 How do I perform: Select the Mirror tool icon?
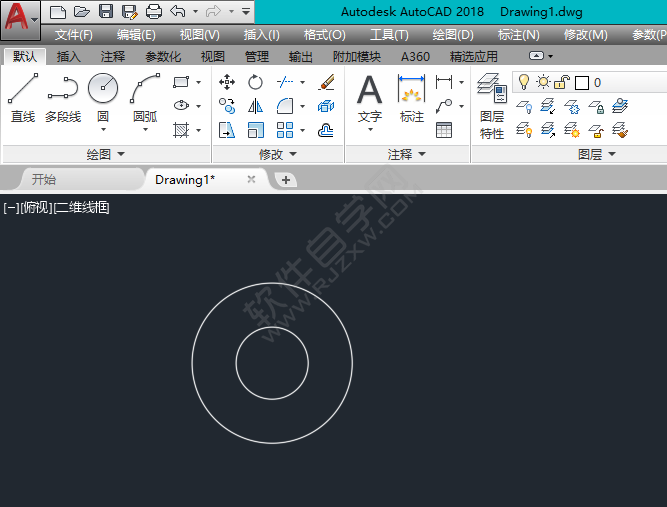[256, 106]
